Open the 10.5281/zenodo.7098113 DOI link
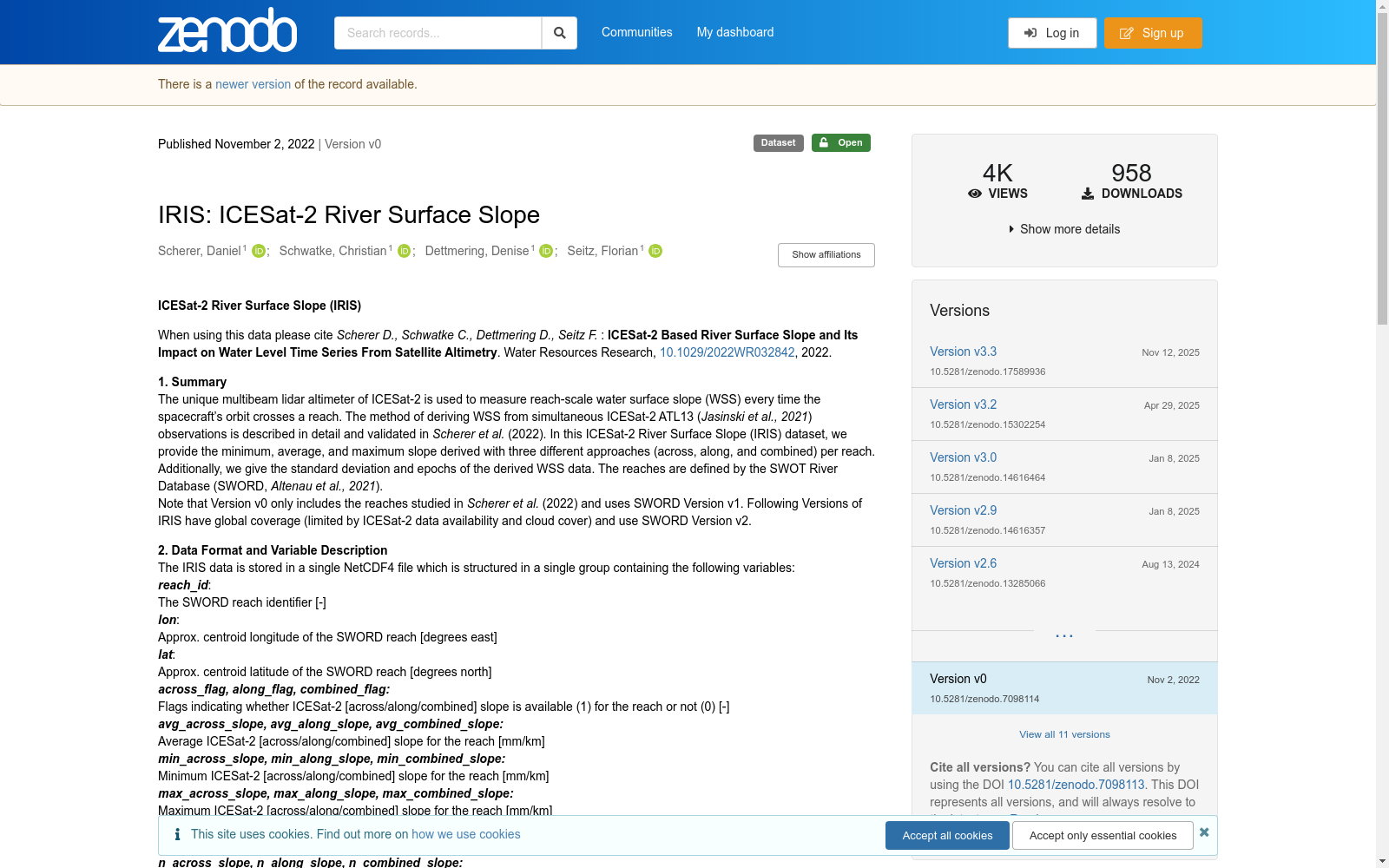 pos(1076,785)
